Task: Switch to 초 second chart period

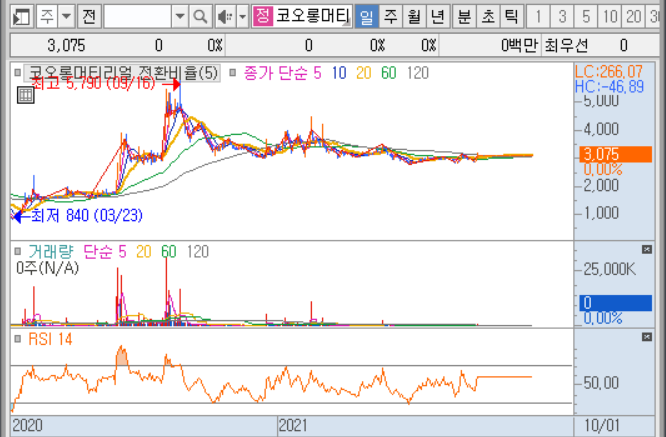Action: [x=488, y=17]
